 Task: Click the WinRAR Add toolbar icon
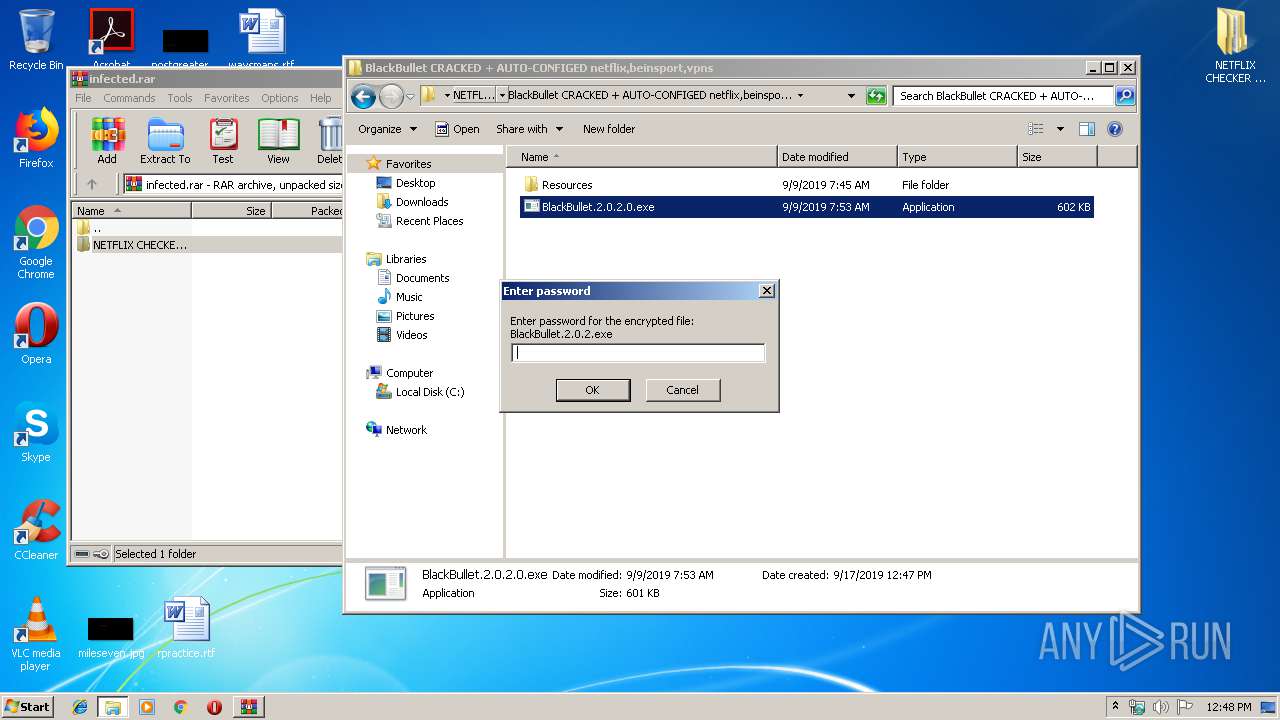(x=107, y=140)
